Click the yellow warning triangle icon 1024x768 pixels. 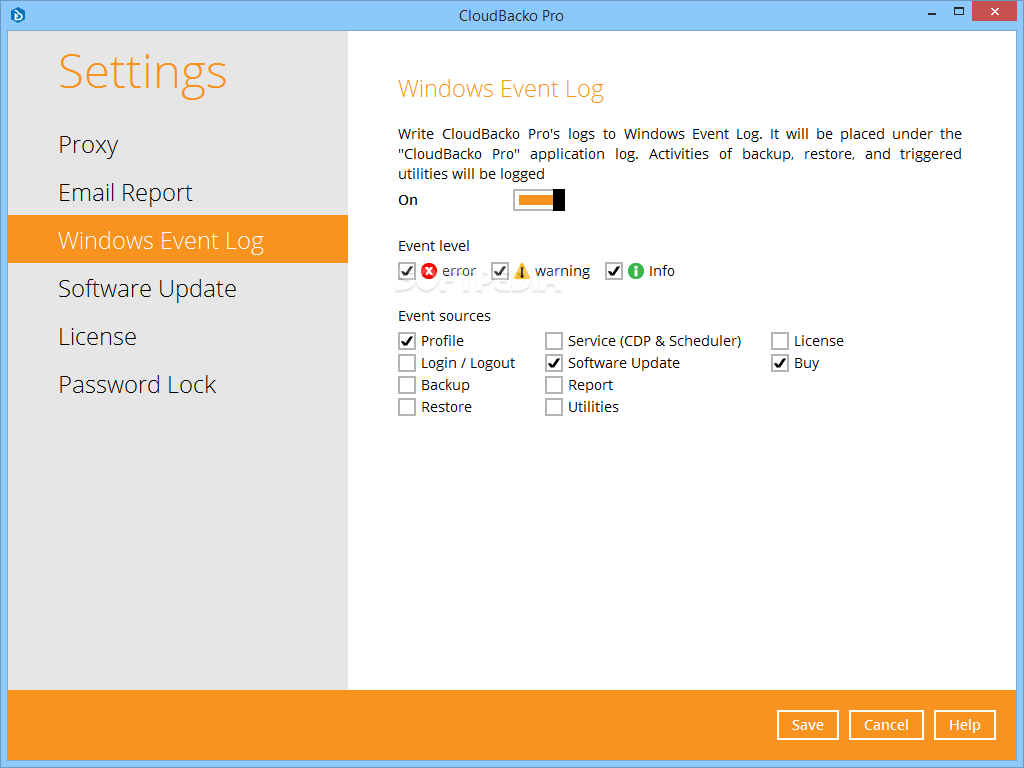coord(522,271)
